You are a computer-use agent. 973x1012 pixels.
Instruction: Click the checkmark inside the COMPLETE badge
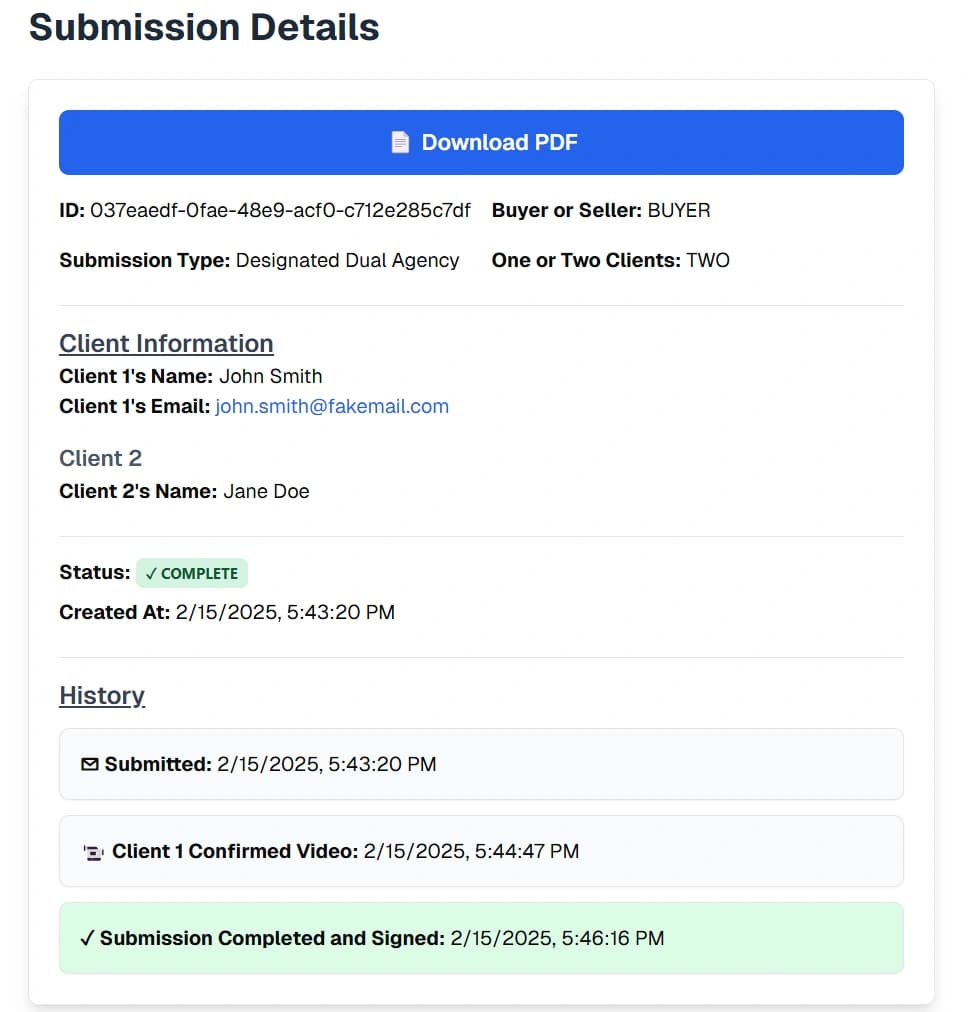pos(151,573)
